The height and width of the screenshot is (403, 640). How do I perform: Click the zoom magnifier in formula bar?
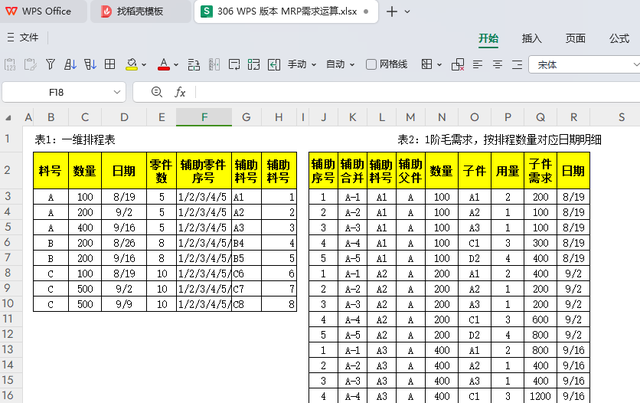tap(156, 92)
